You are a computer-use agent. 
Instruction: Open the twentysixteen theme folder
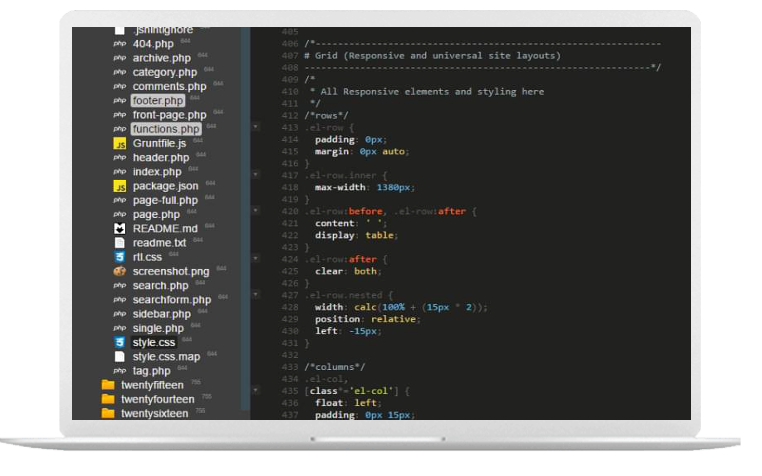[x=155, y=413]
